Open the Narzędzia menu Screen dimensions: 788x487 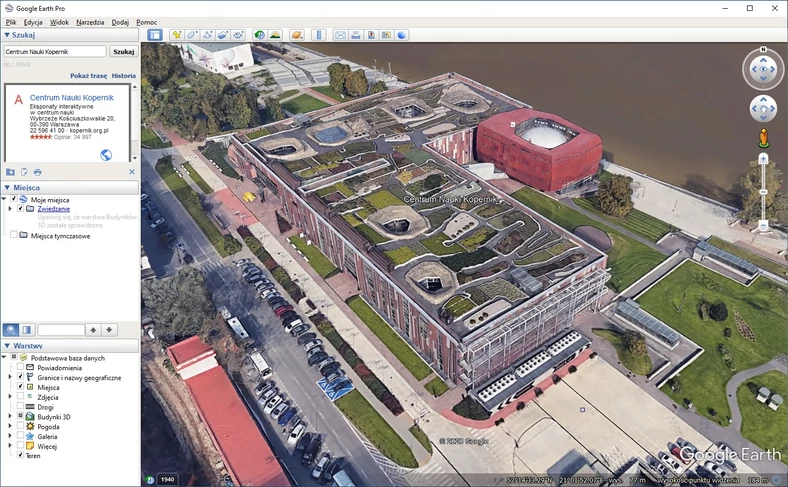[90, 21]
